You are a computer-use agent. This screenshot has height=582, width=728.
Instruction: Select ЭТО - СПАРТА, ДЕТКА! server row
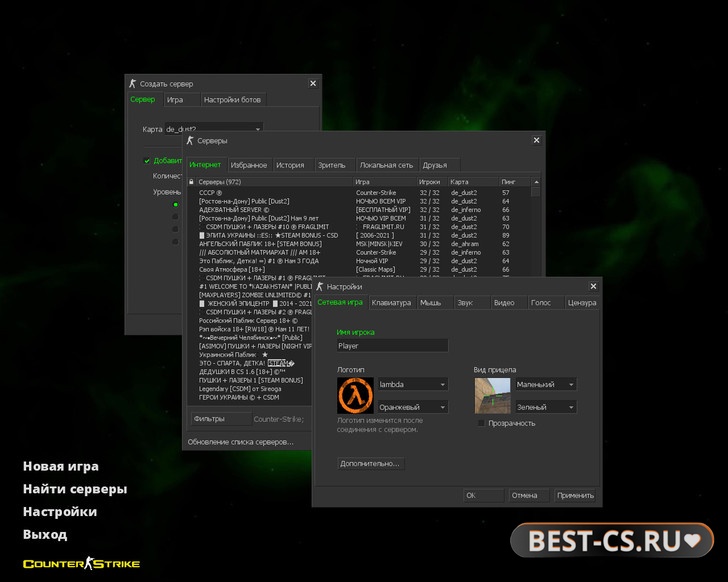(250, 363)
